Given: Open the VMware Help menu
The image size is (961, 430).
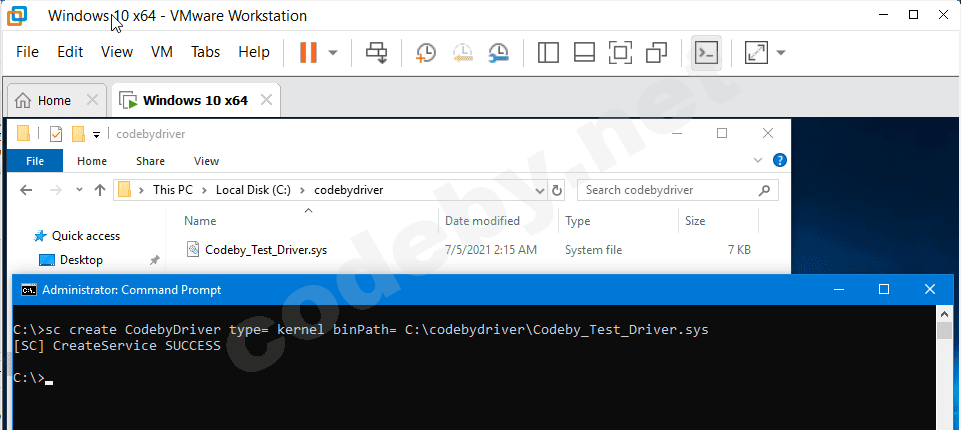Looking at the screenshot, I should 254,52.
